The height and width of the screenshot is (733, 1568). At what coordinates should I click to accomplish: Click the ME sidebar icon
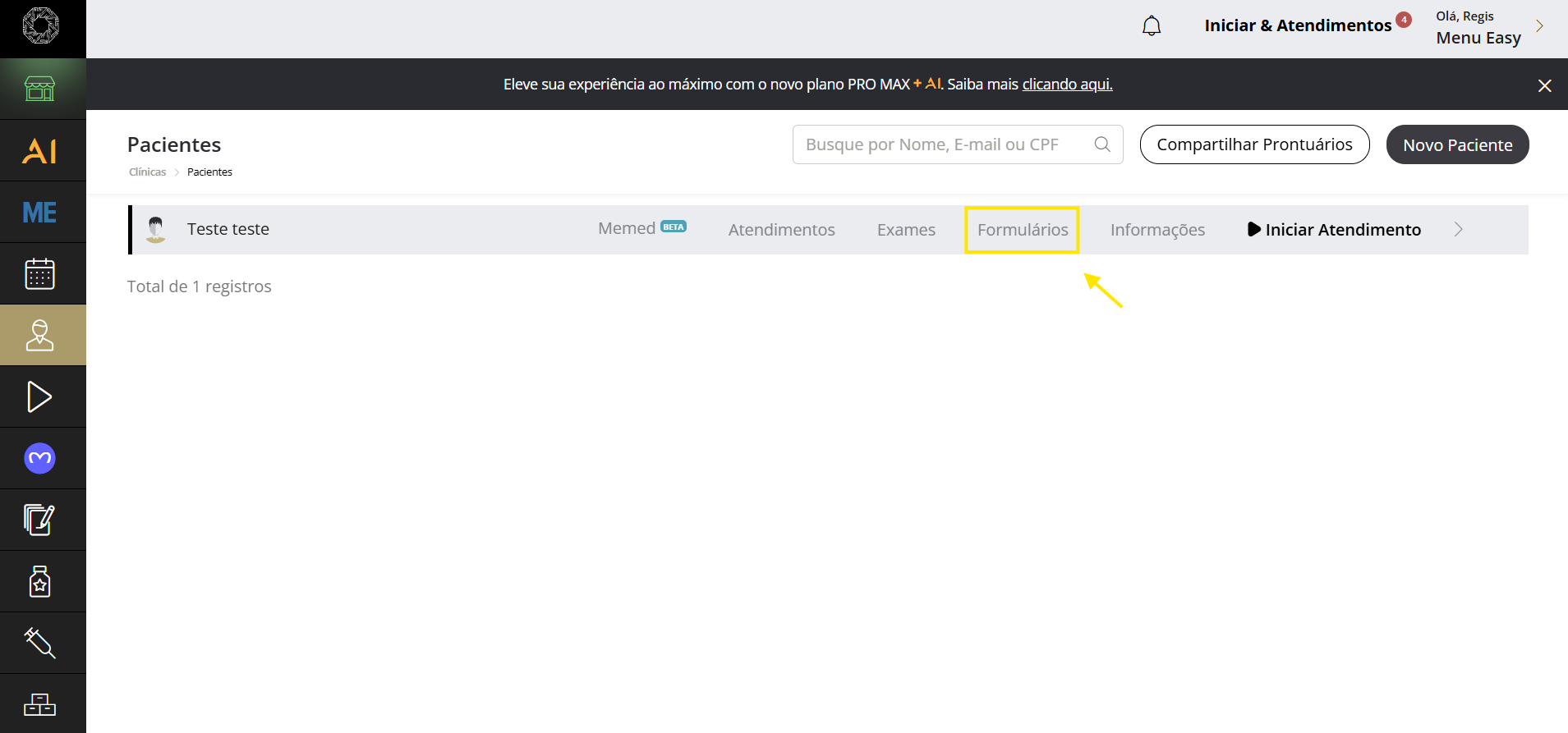(x=39, y=213)
